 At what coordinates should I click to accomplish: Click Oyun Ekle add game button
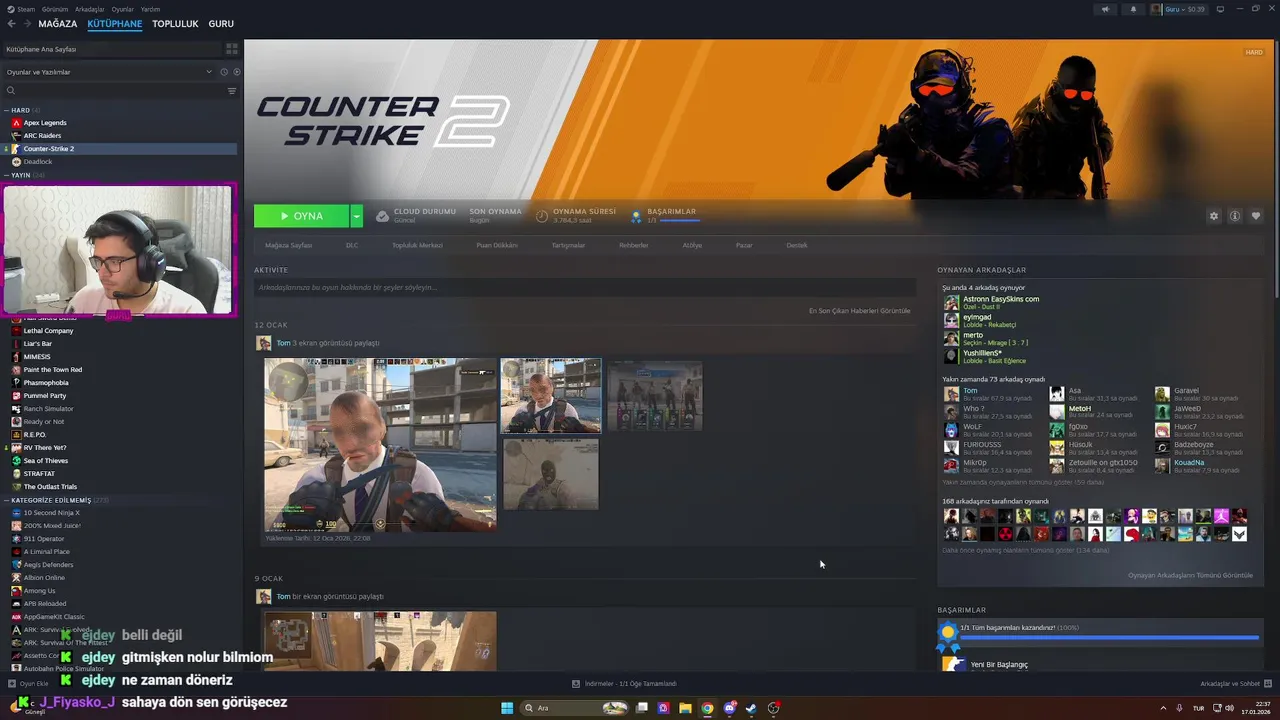27,684
